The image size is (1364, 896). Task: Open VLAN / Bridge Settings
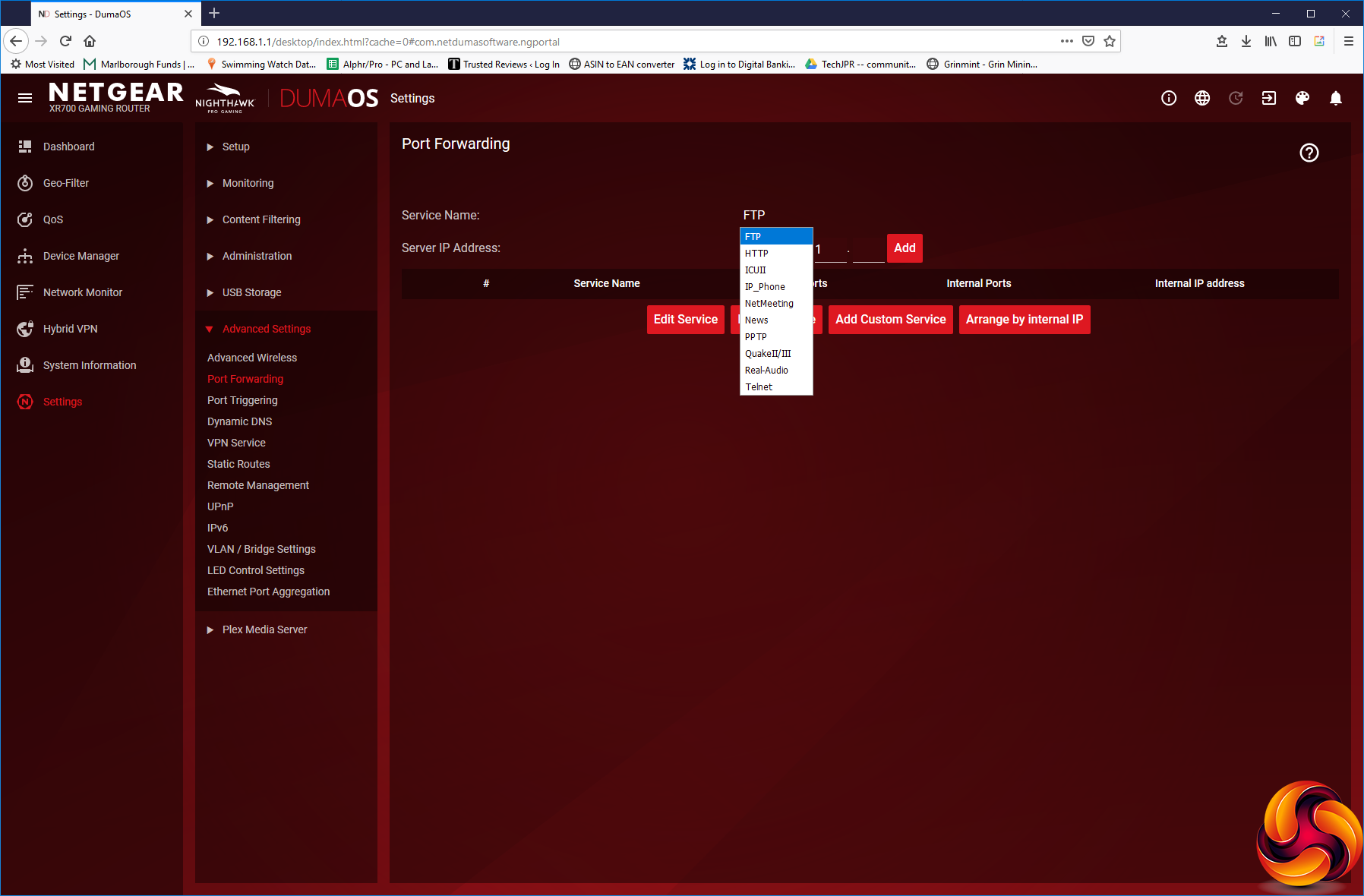click(x=261, y=549)
